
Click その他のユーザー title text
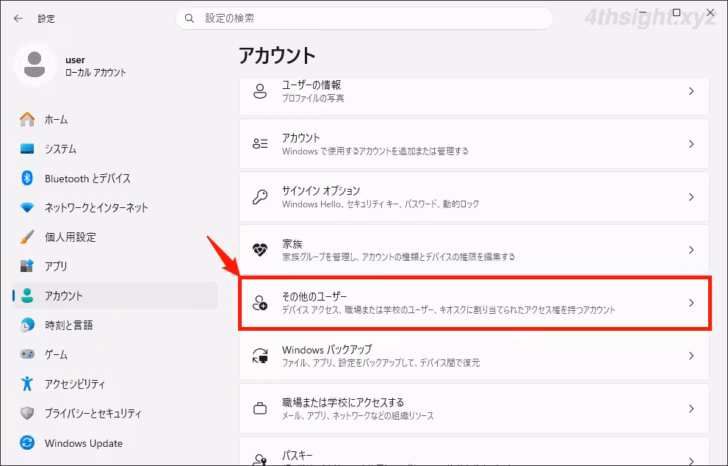tap(314, 297)
